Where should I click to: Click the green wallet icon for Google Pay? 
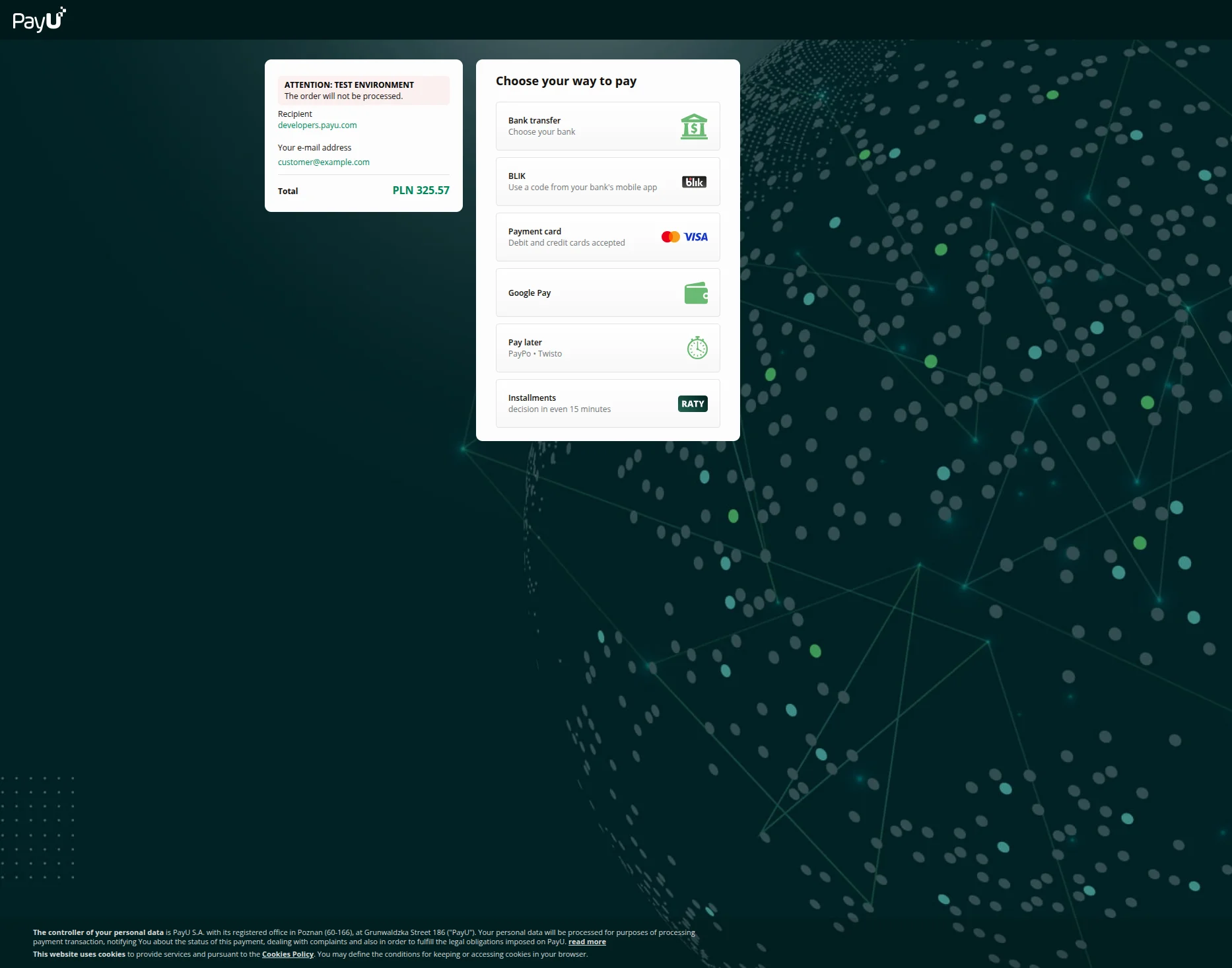[696, 293]
